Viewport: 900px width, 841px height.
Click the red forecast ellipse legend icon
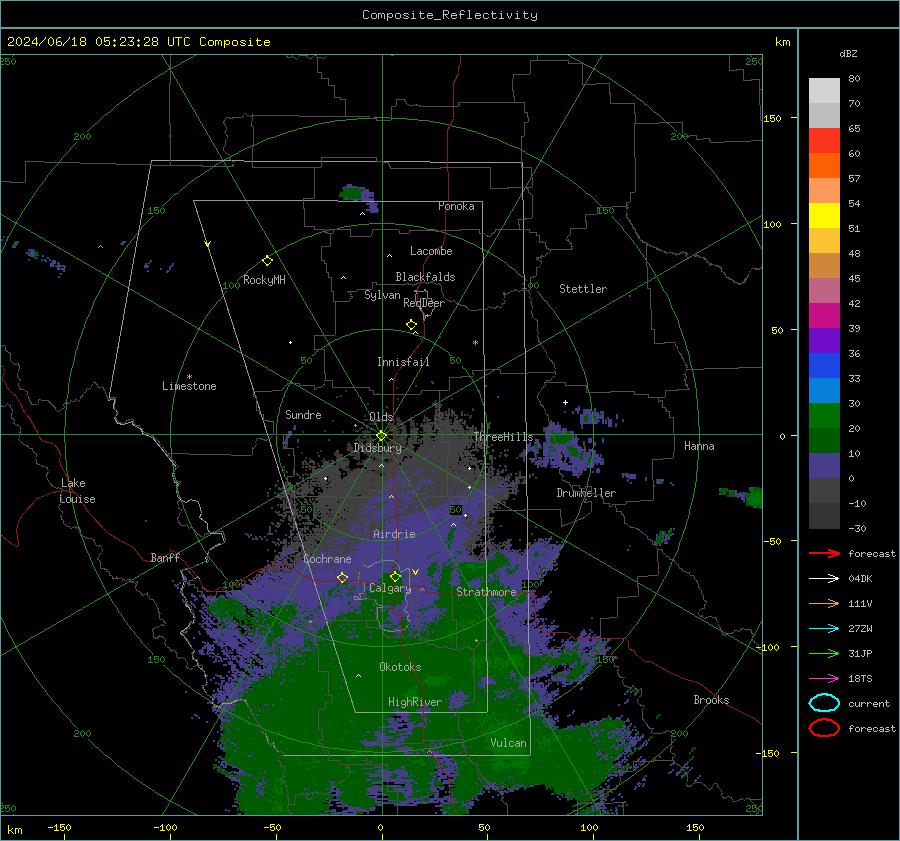click(824, 728)
